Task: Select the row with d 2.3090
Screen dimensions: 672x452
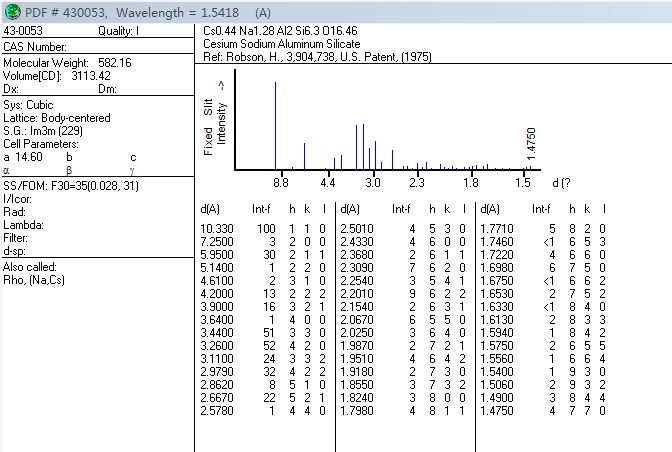Action: click(403, 268)
